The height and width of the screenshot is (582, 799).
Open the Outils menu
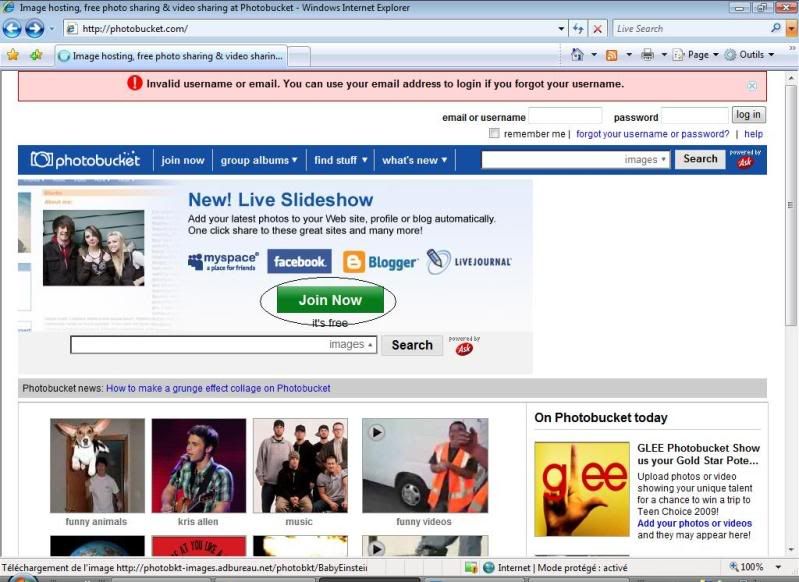[x=750, y=55]
